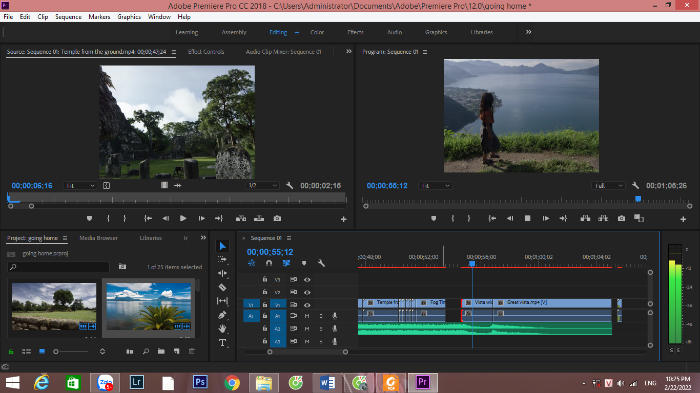Switch to Color workspace
Image resolution: width=700 pixels, height=393 pixels.
click(317, 32)
